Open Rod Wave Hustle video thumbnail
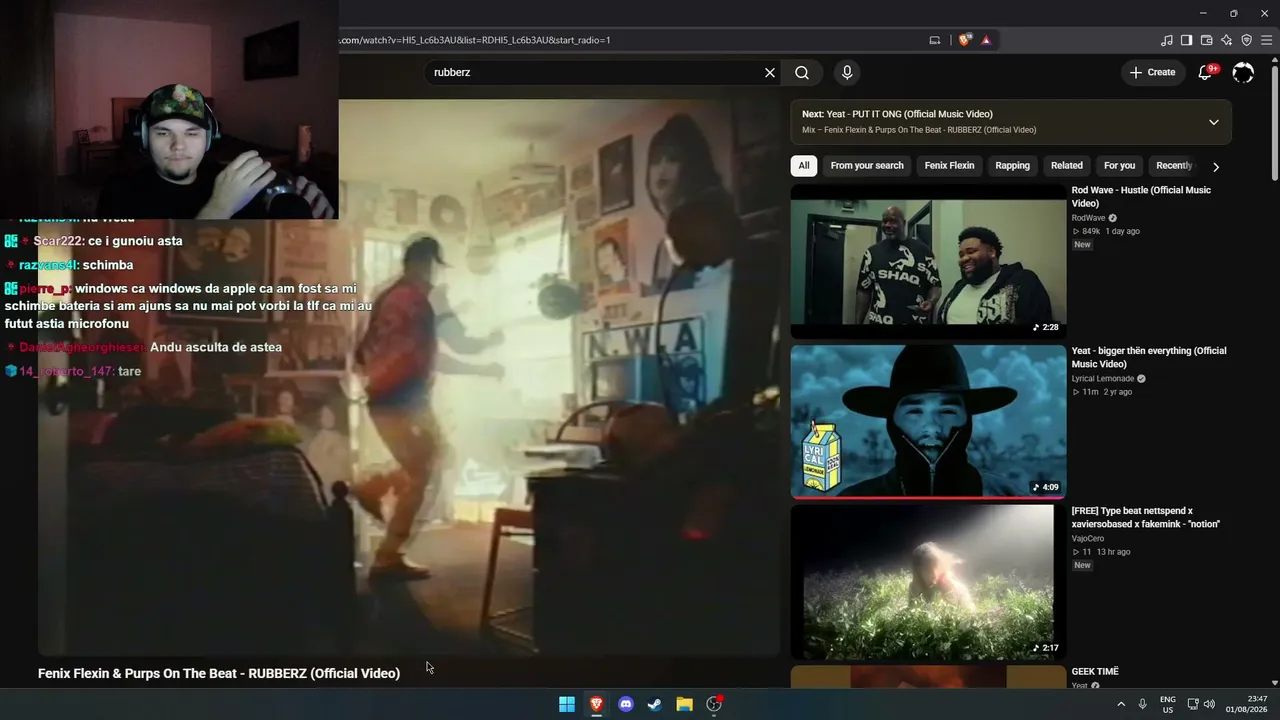 pyautogui.click(x=928, y=262)
